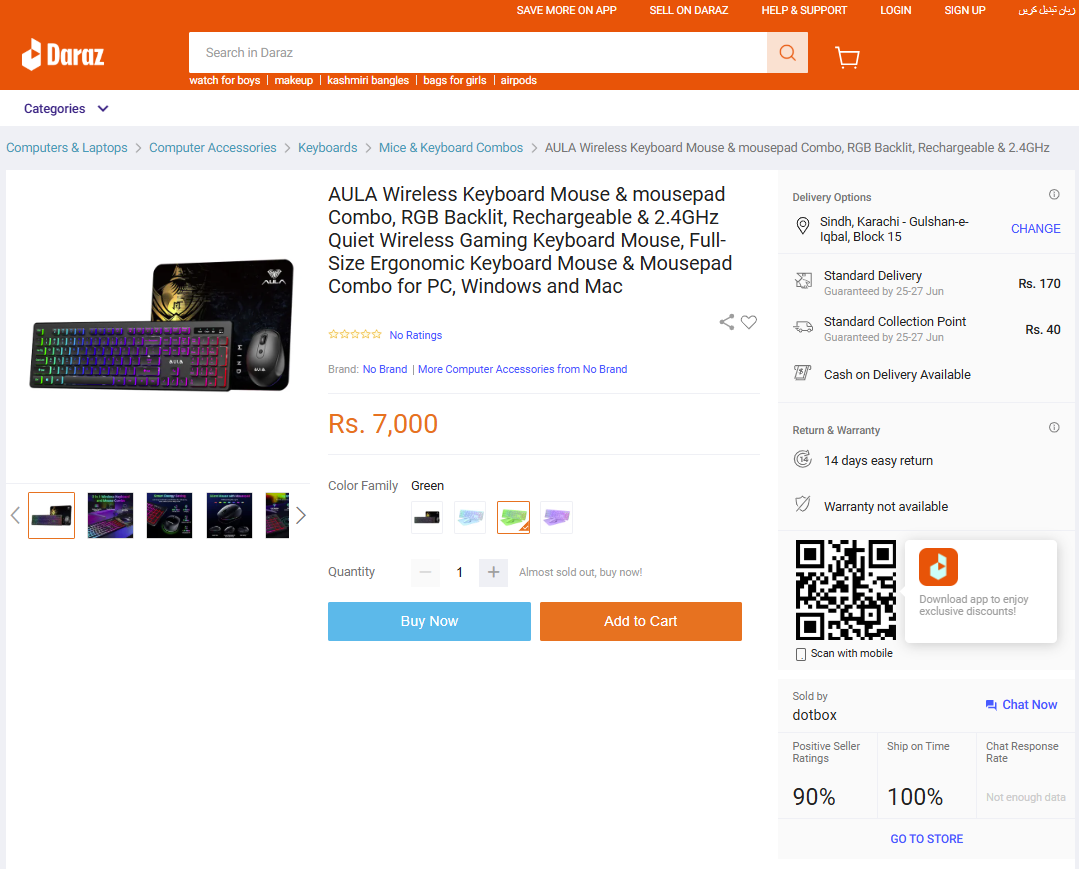Click the No Brand link
1079x869 pixels.
click(x=385, y=369)
